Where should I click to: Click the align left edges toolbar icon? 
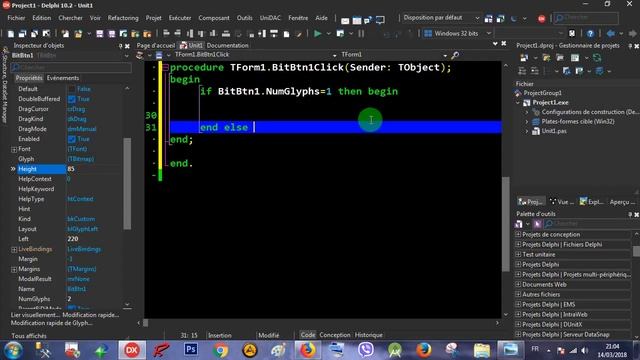point(166,33)
